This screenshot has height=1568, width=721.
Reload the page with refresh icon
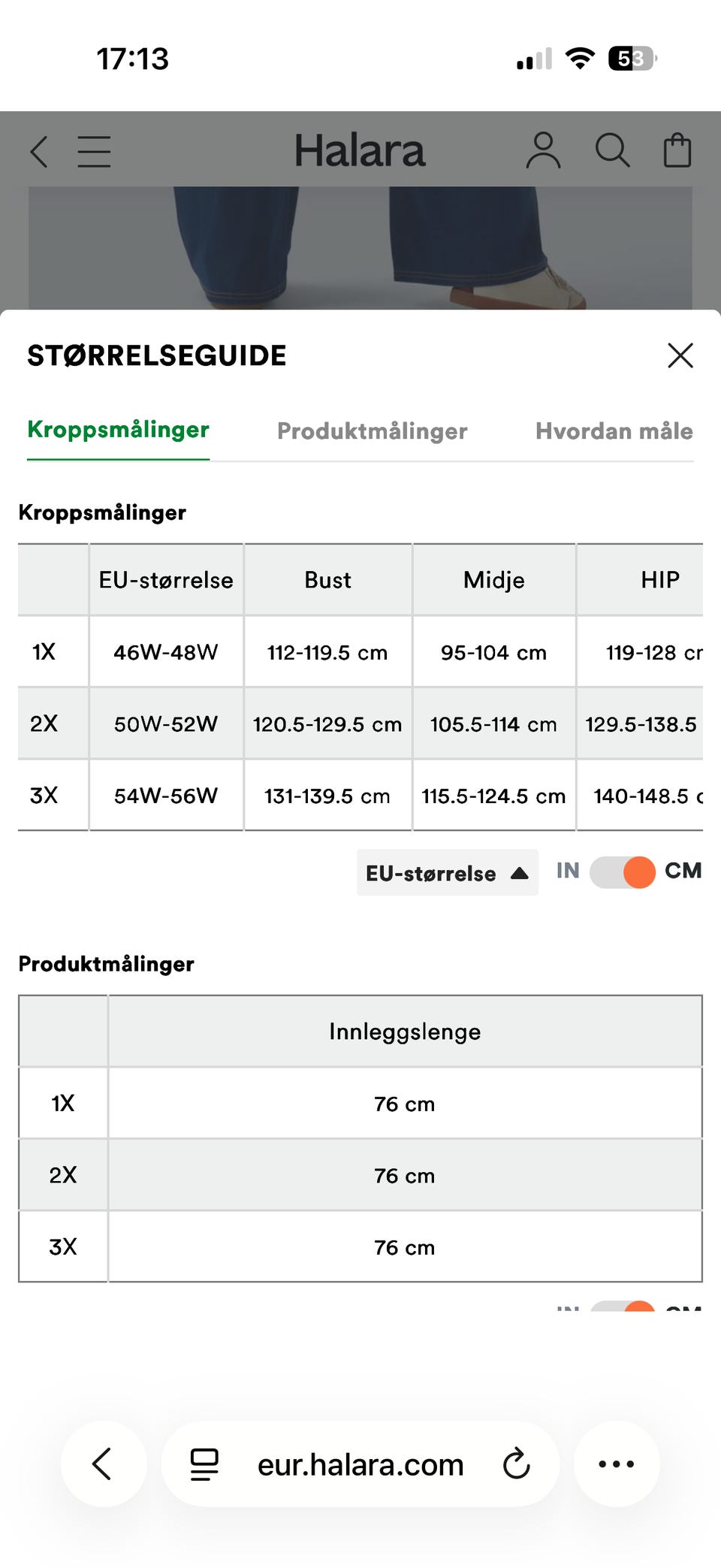coord(517,1464)
